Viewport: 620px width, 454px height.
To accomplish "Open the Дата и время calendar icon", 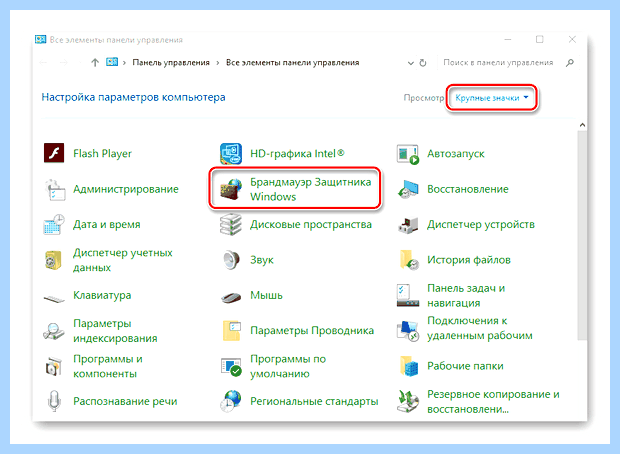I will point(54,224).
